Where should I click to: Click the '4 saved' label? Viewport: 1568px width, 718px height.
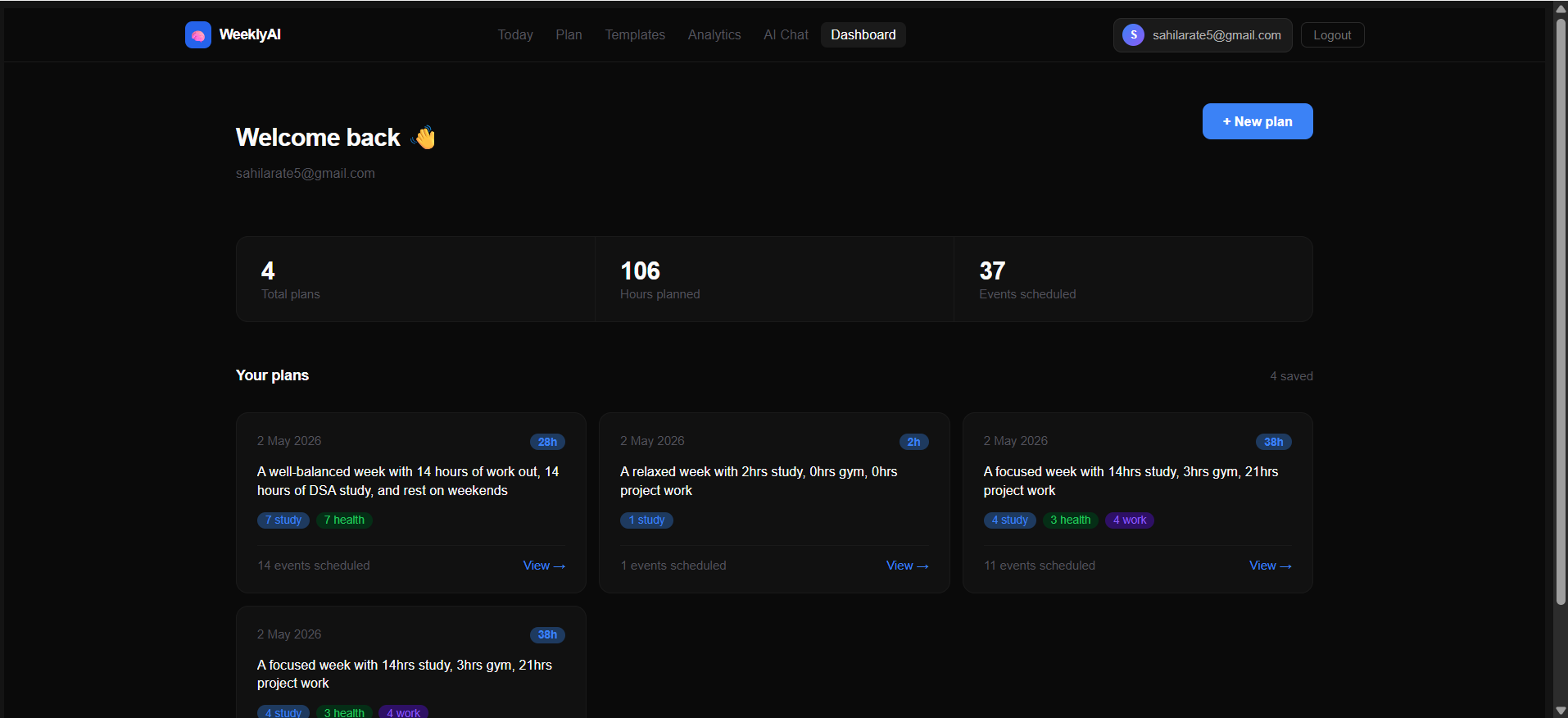point(1291,376)
